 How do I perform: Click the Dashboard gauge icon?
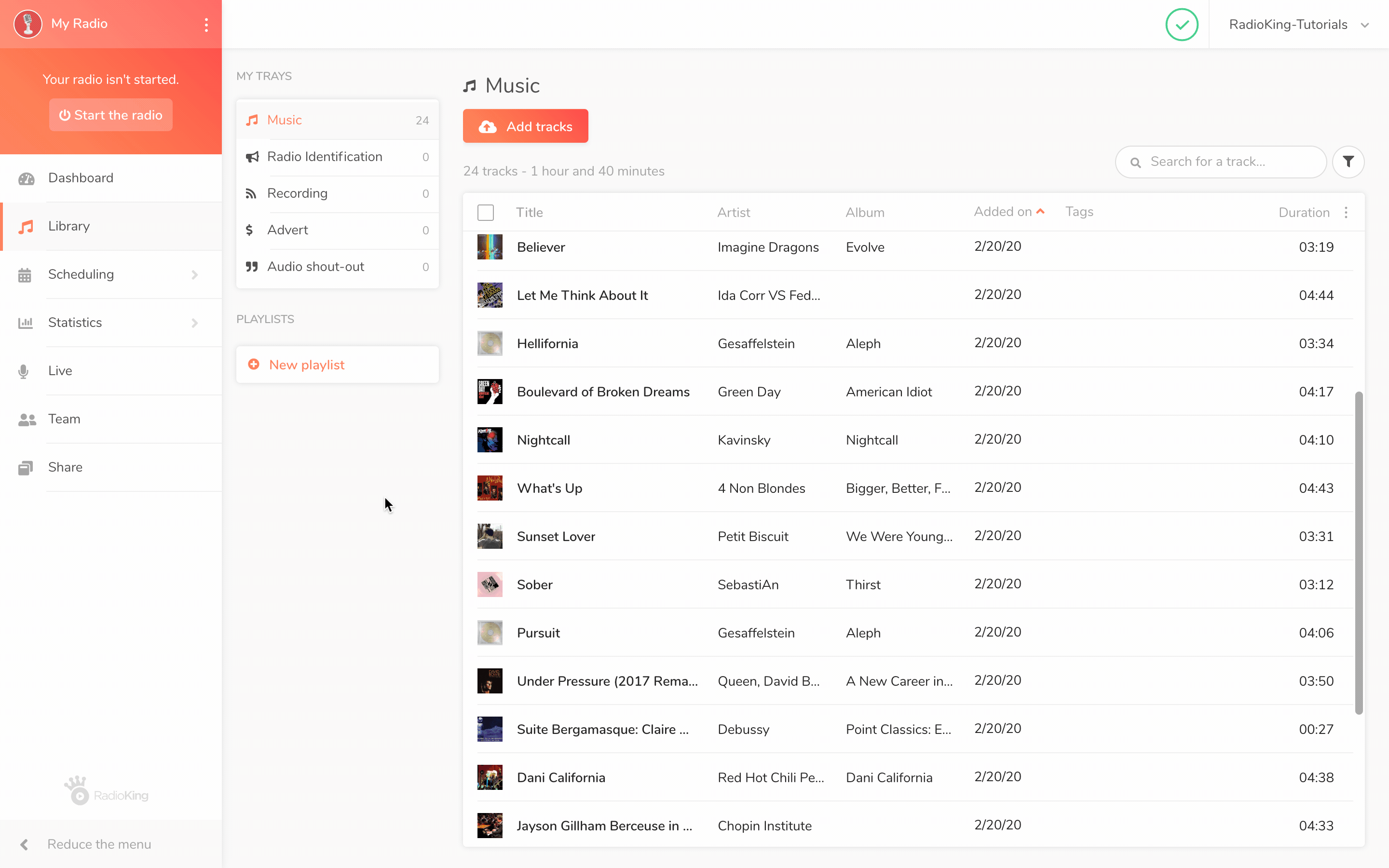26,178
